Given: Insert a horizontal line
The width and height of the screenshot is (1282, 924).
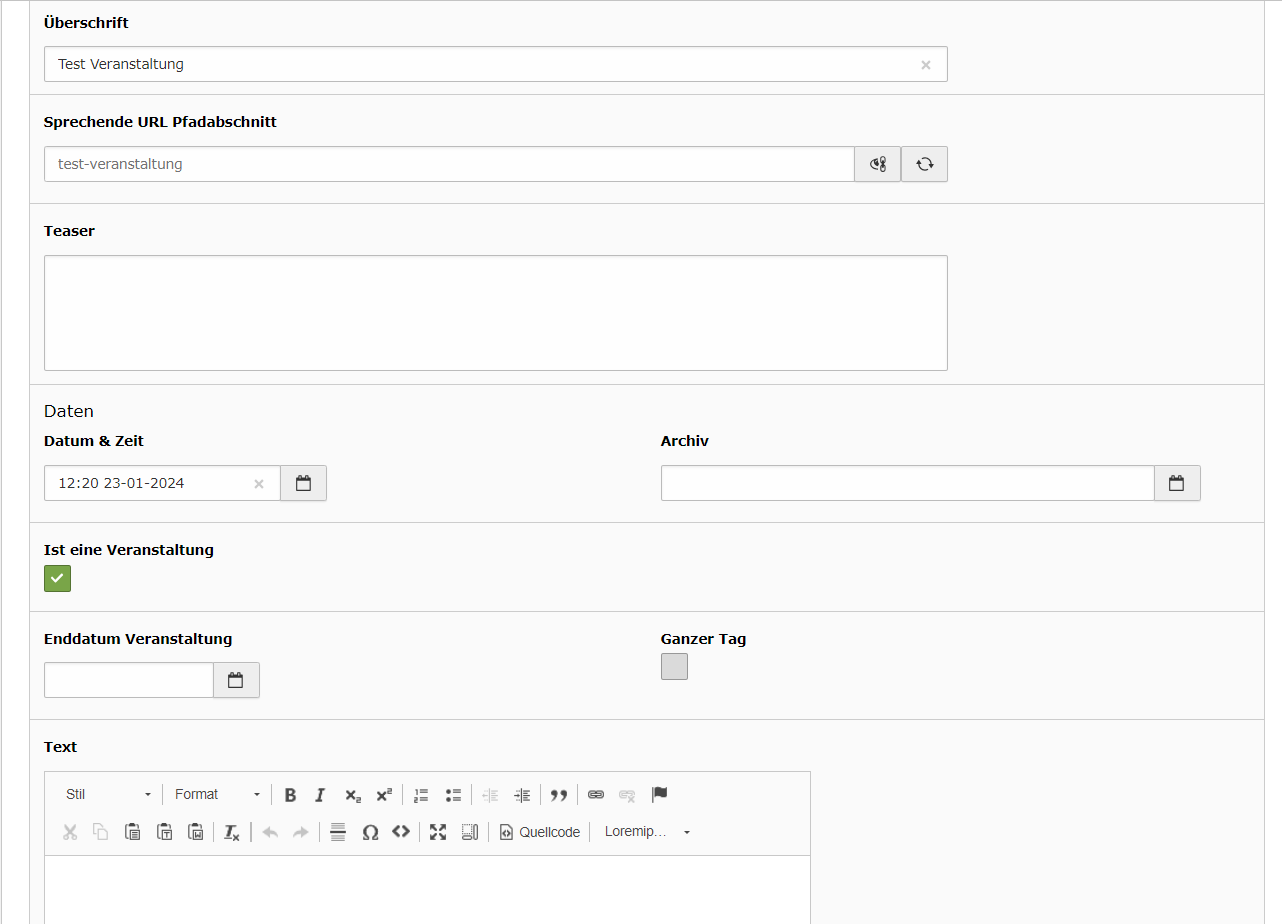Looking at the screenshot, I should [338, 832].
